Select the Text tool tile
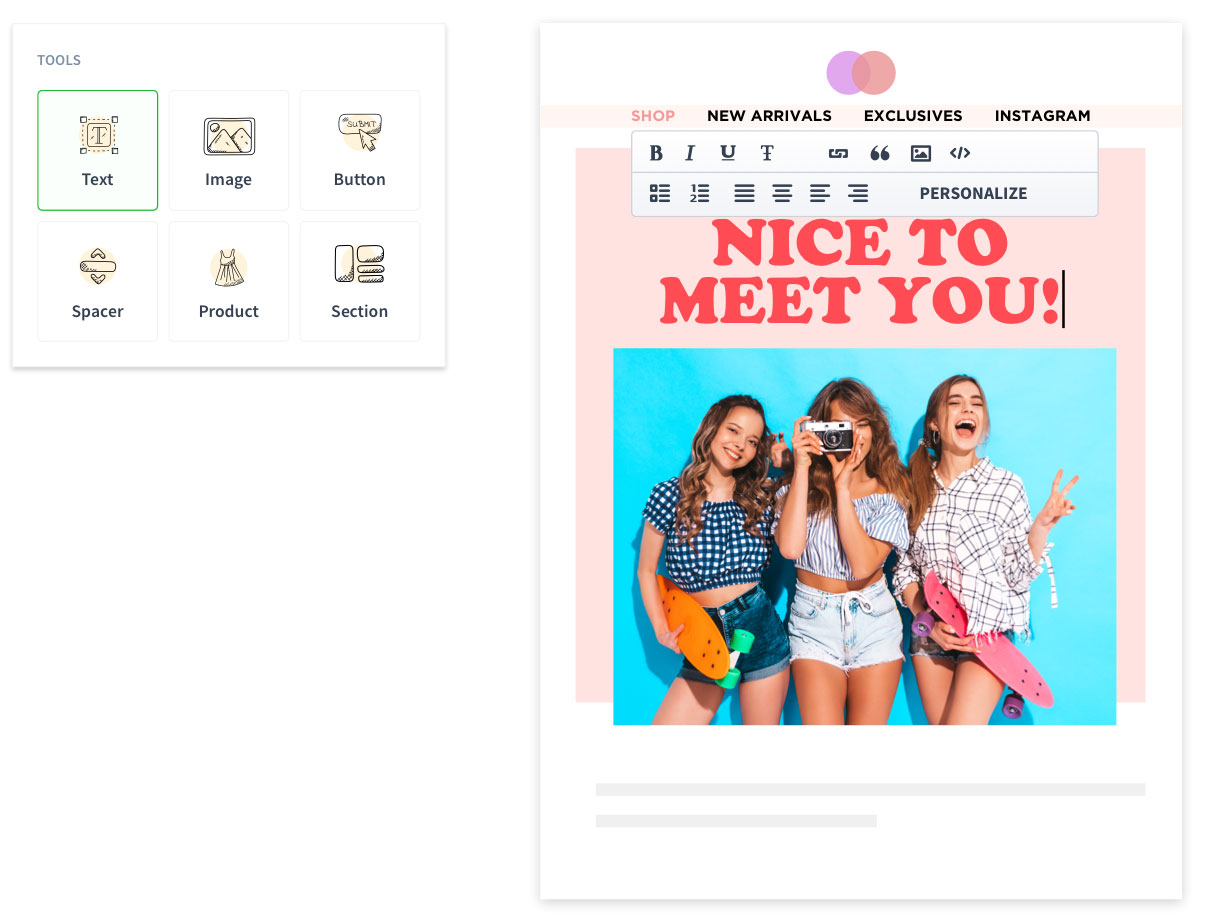The width and height of the screenshot is (1206, 923). point(98,150)
